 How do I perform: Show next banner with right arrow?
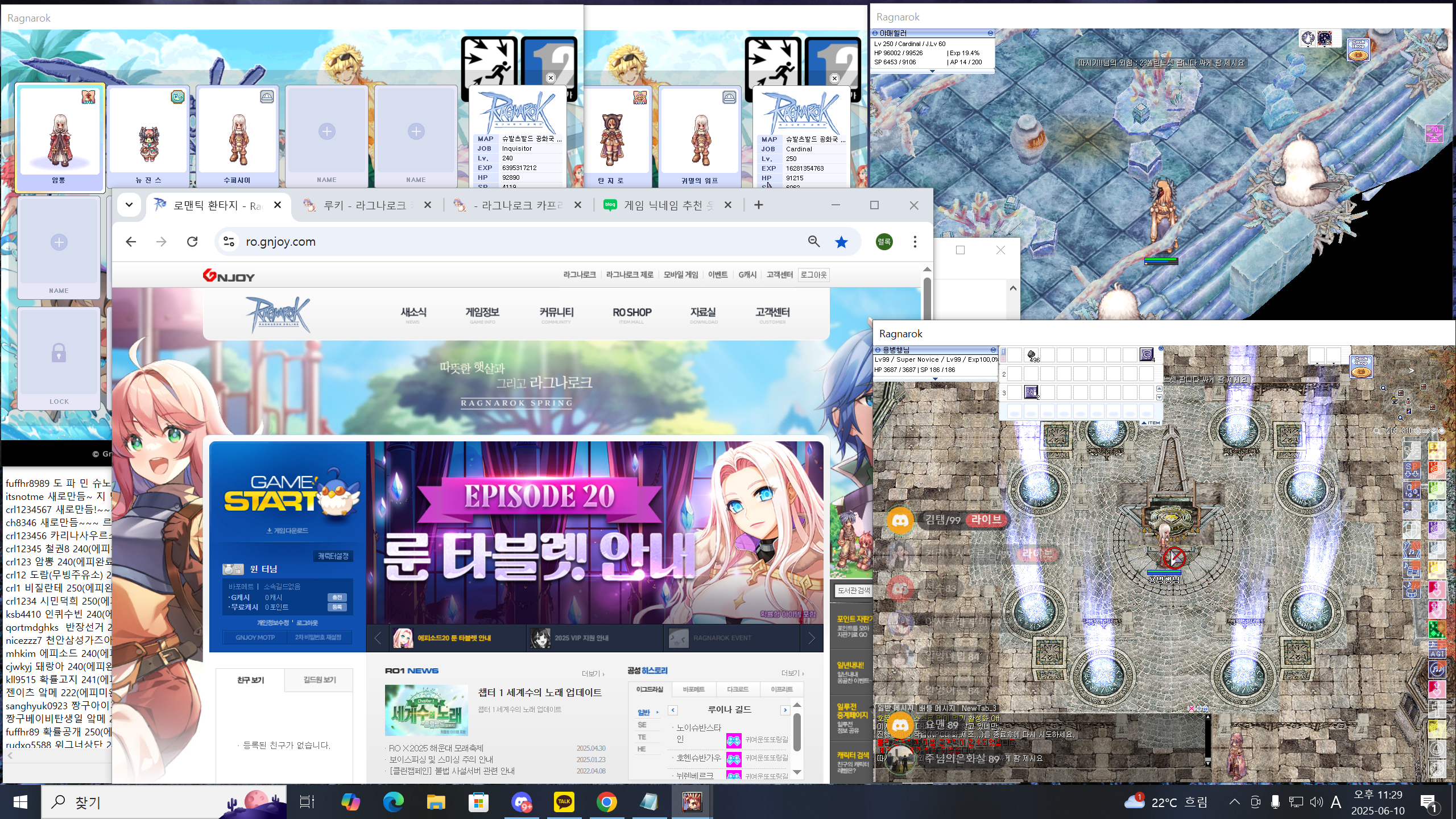[x=812, y=638]
